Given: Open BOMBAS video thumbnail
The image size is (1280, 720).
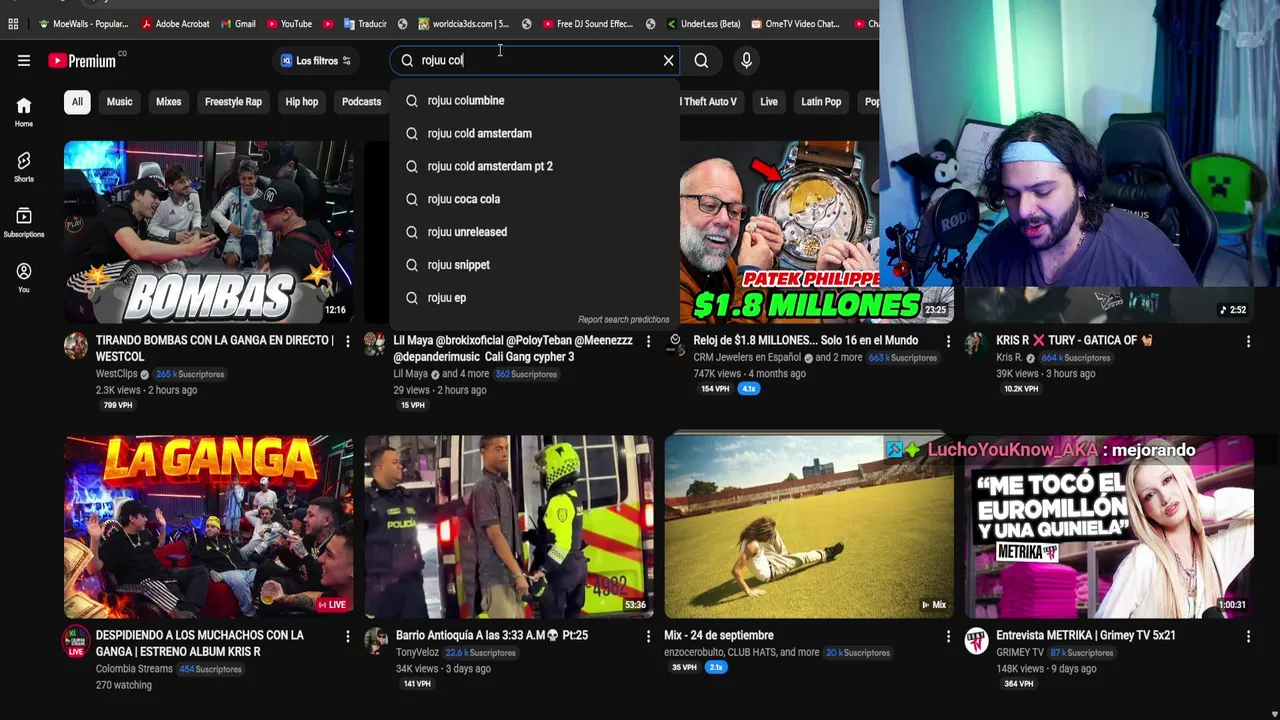Looking at the screenshot, I should pos(208,232).
